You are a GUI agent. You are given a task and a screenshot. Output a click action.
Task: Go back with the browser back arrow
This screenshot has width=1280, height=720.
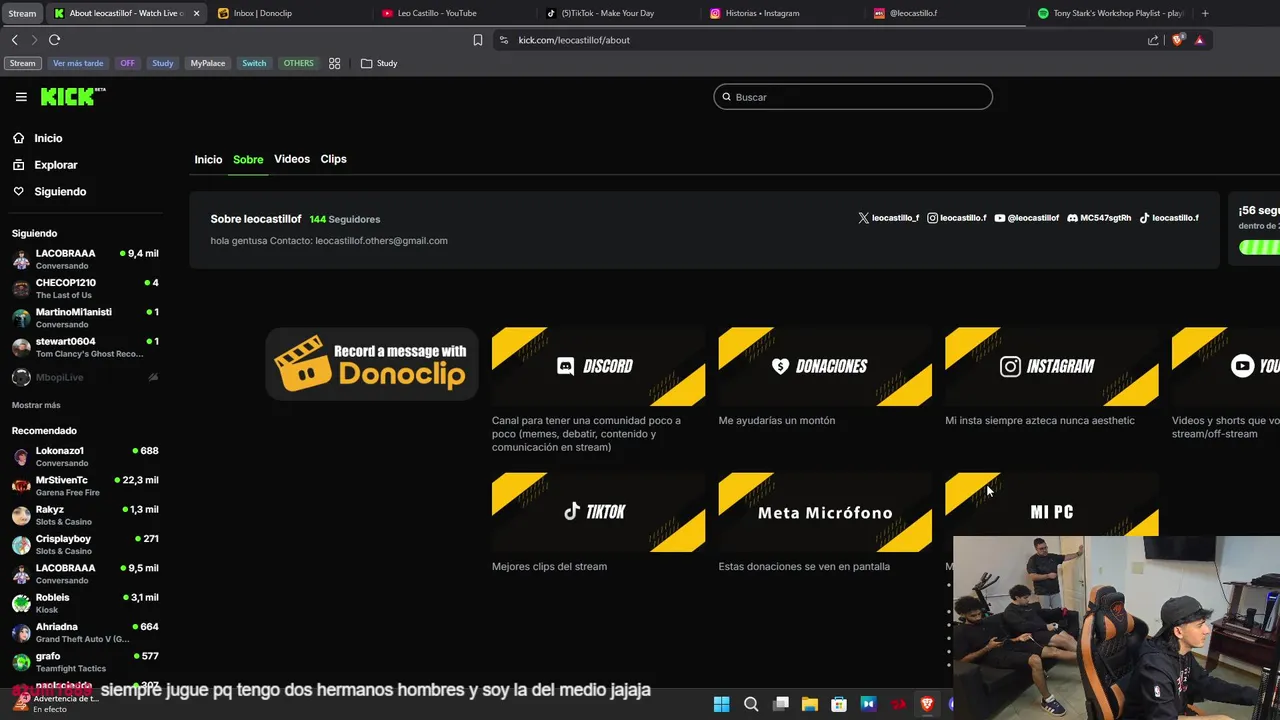click(x=14, y=40)
